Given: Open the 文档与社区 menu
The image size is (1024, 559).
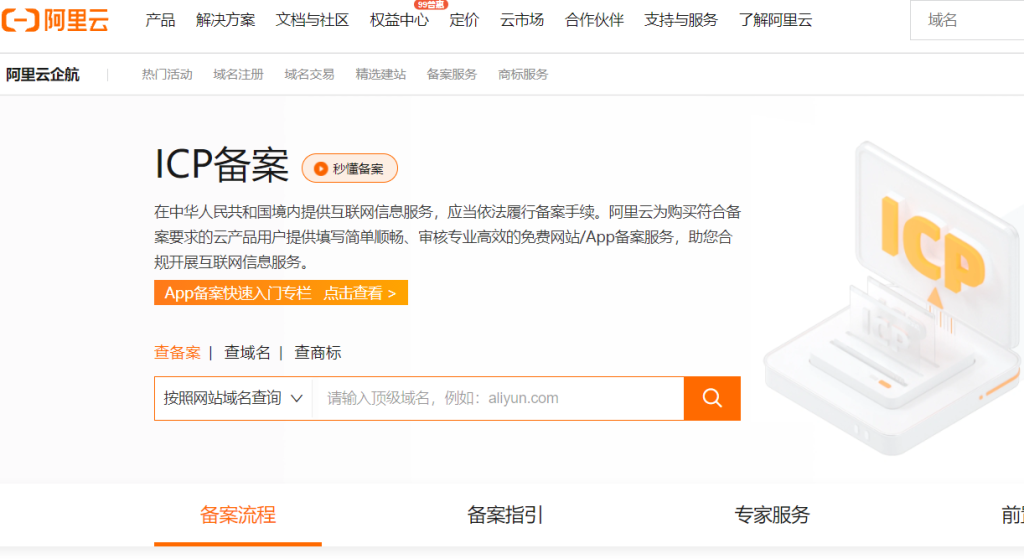Looking at the screenshot, I should [x=312, y=20].
